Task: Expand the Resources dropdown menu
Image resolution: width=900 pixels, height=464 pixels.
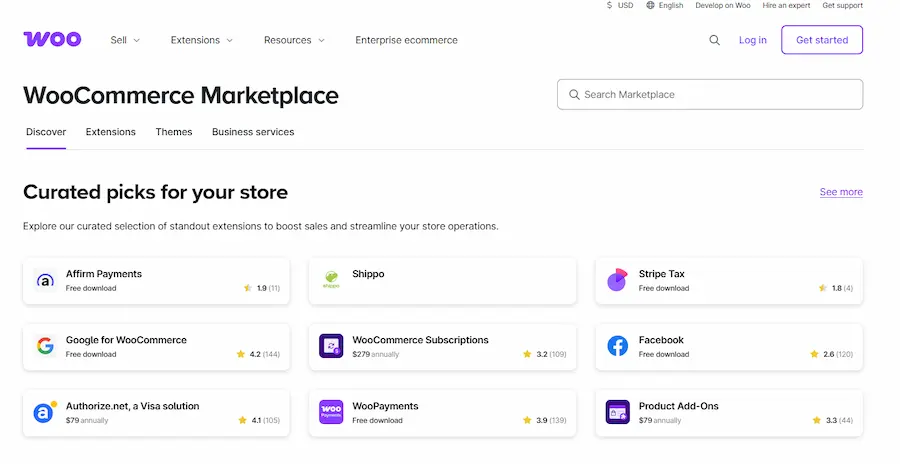Action: 294,40
